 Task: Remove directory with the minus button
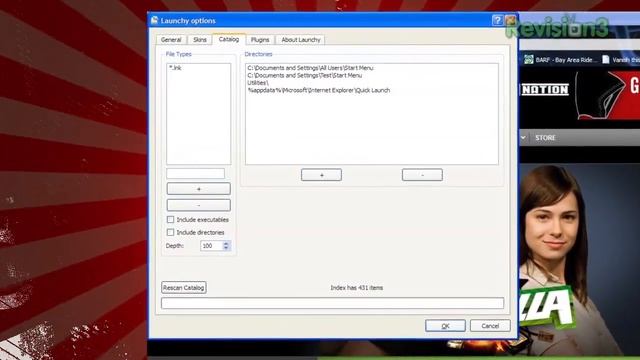[x=422, y=175]
